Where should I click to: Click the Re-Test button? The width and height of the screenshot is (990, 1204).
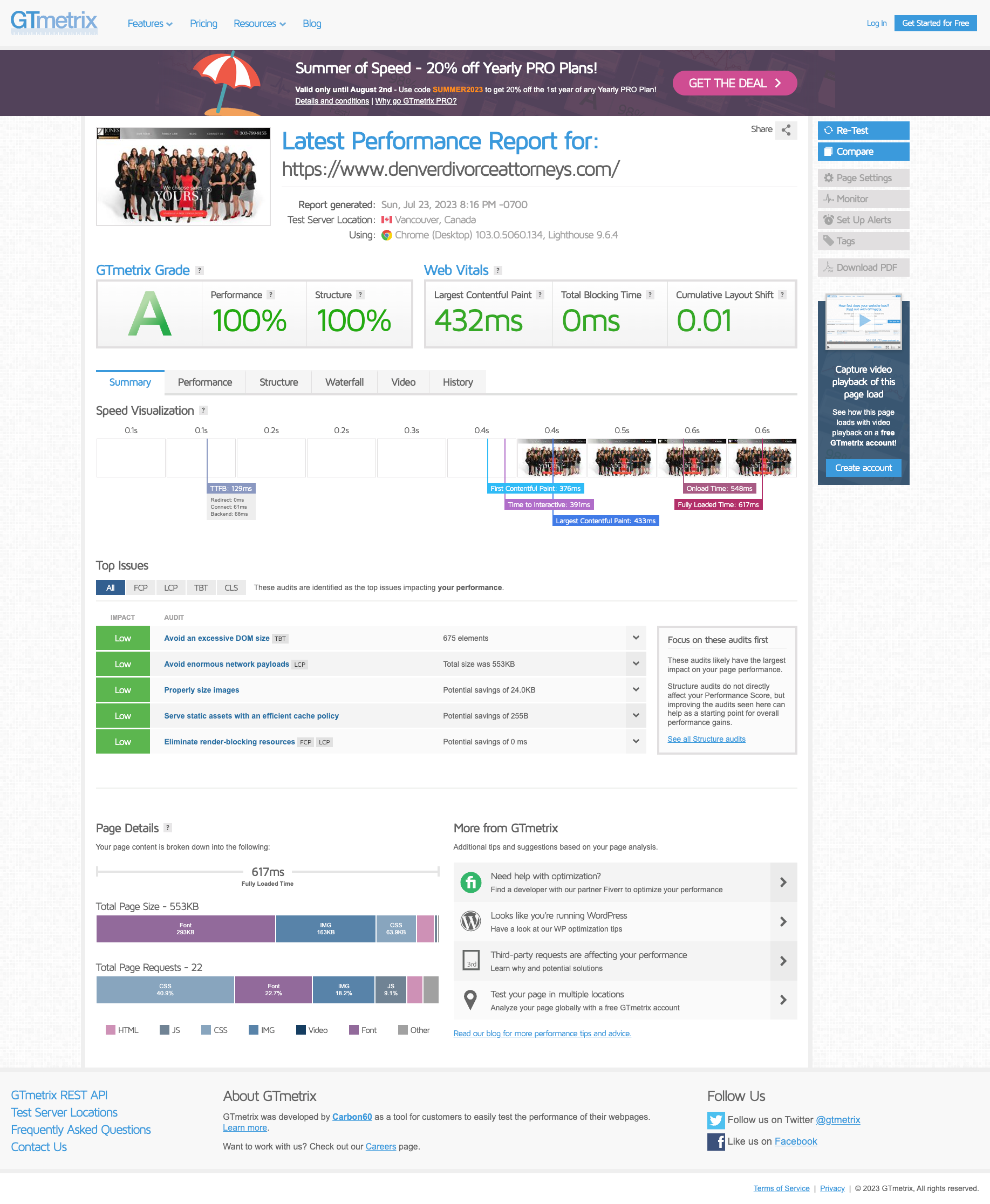click(863, 131)
